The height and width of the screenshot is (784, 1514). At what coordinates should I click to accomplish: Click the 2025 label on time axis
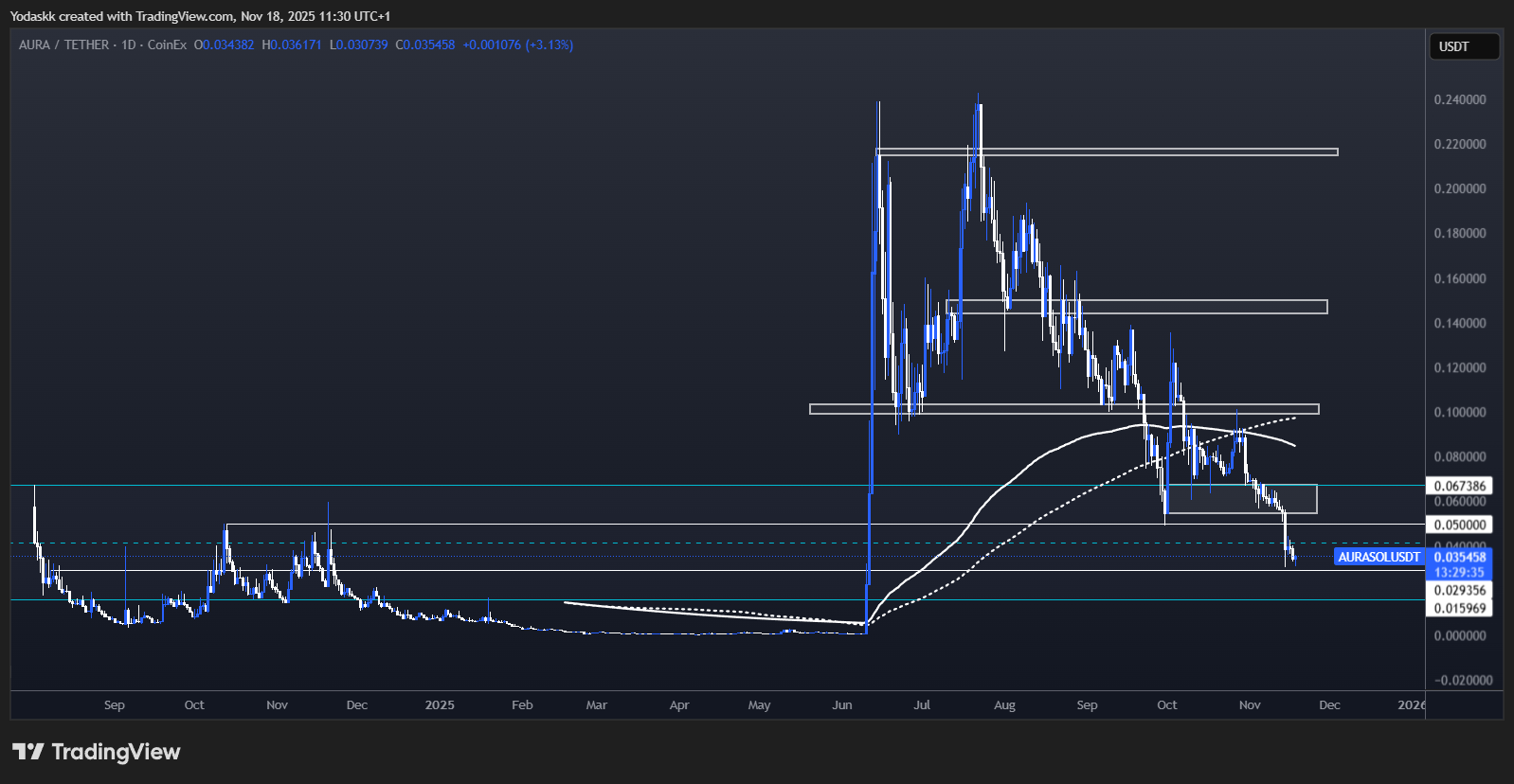440,705
